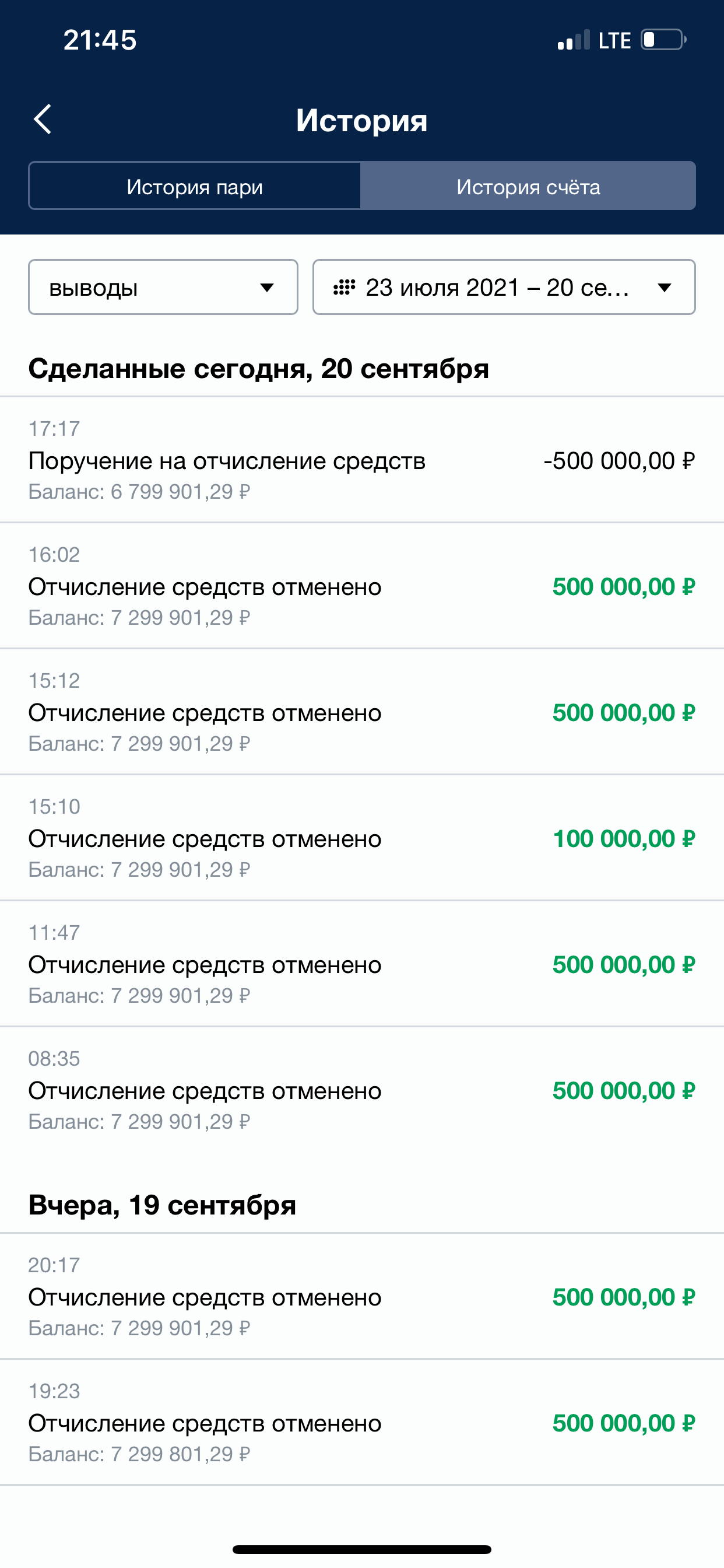The height and width of the screenshot is (1568, 724).
Task: Tap the back arrow icon
Action: click(43, 120)
